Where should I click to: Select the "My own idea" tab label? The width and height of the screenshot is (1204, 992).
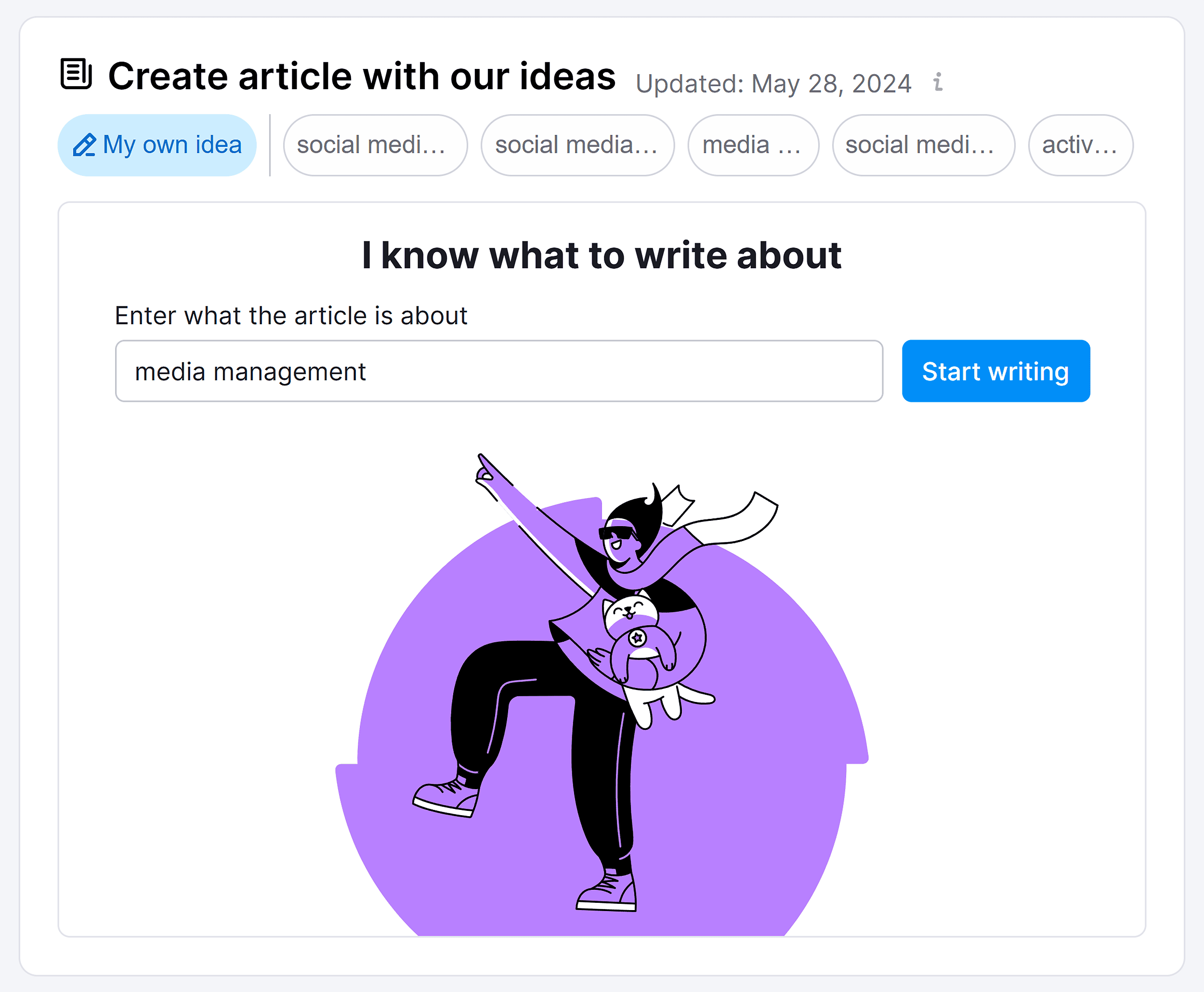click(172, 145)
